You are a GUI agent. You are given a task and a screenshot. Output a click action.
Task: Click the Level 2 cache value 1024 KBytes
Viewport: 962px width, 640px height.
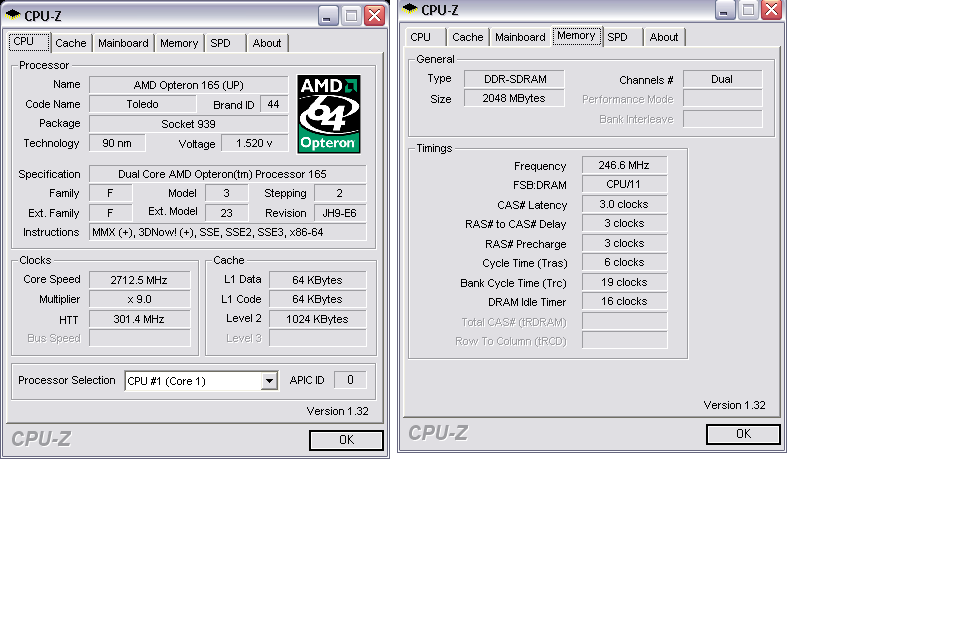[317, 319]
